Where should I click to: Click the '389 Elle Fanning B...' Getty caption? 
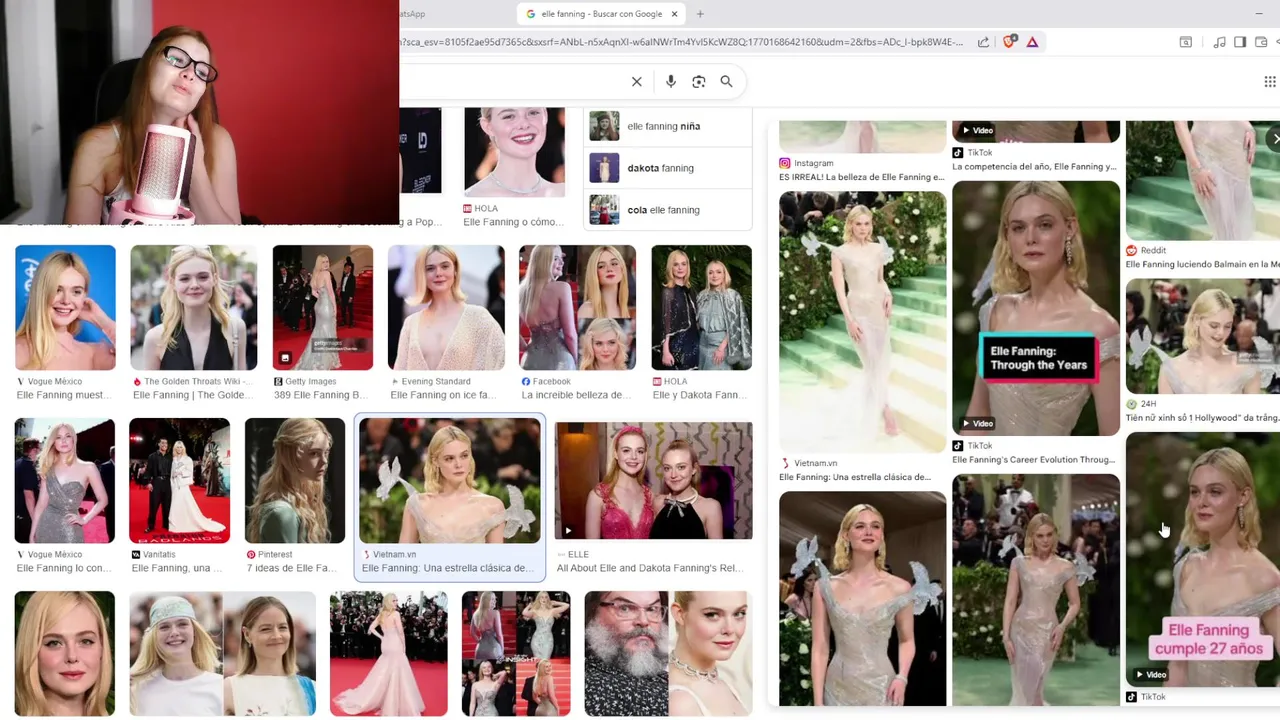[x=321, y=395]
